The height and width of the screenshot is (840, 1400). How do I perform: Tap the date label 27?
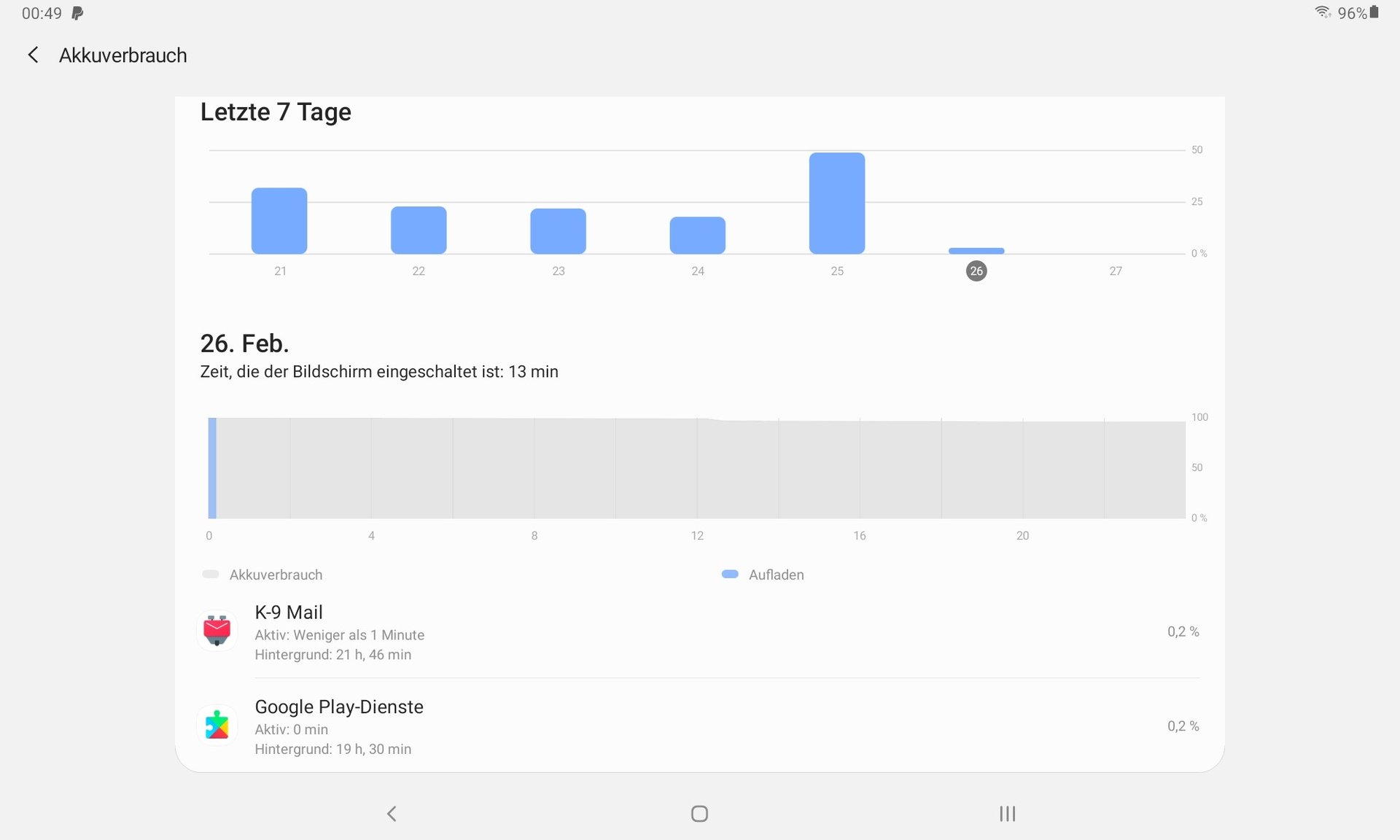point(1116,271)
